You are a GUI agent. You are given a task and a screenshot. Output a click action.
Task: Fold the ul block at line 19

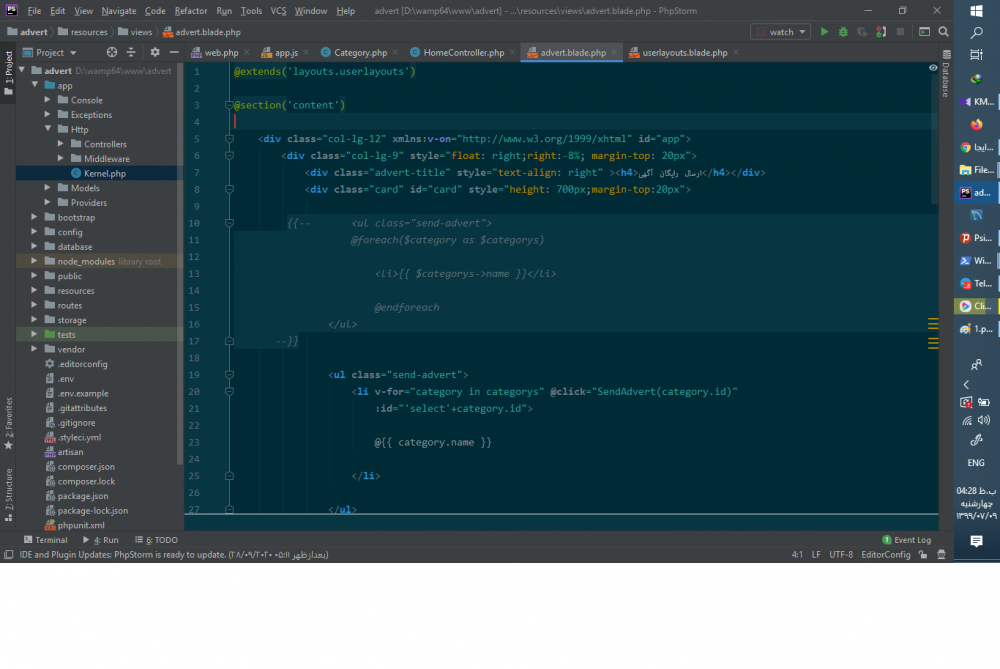[x=229, y=374]
